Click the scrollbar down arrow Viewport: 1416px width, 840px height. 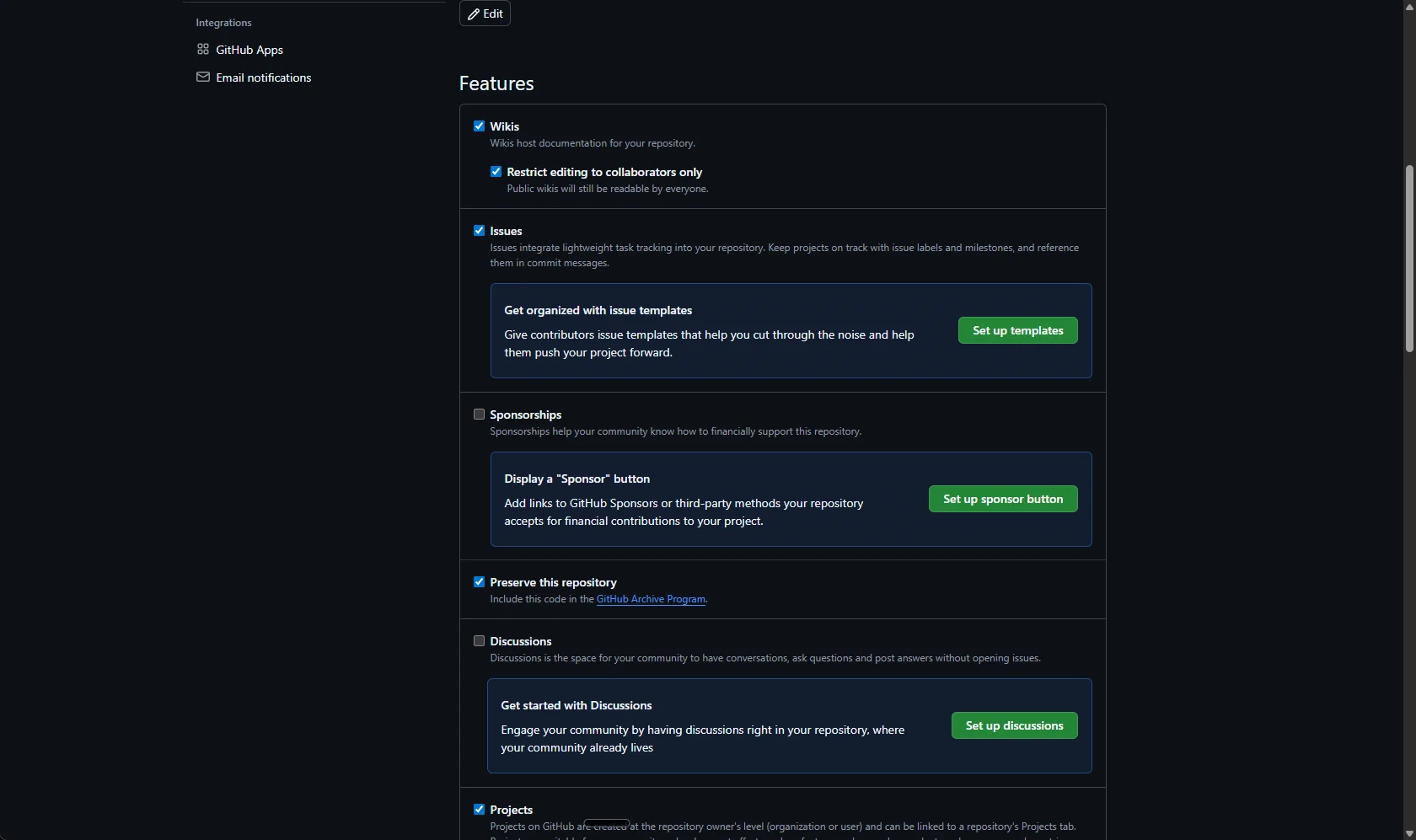(x=1409, y=833)
